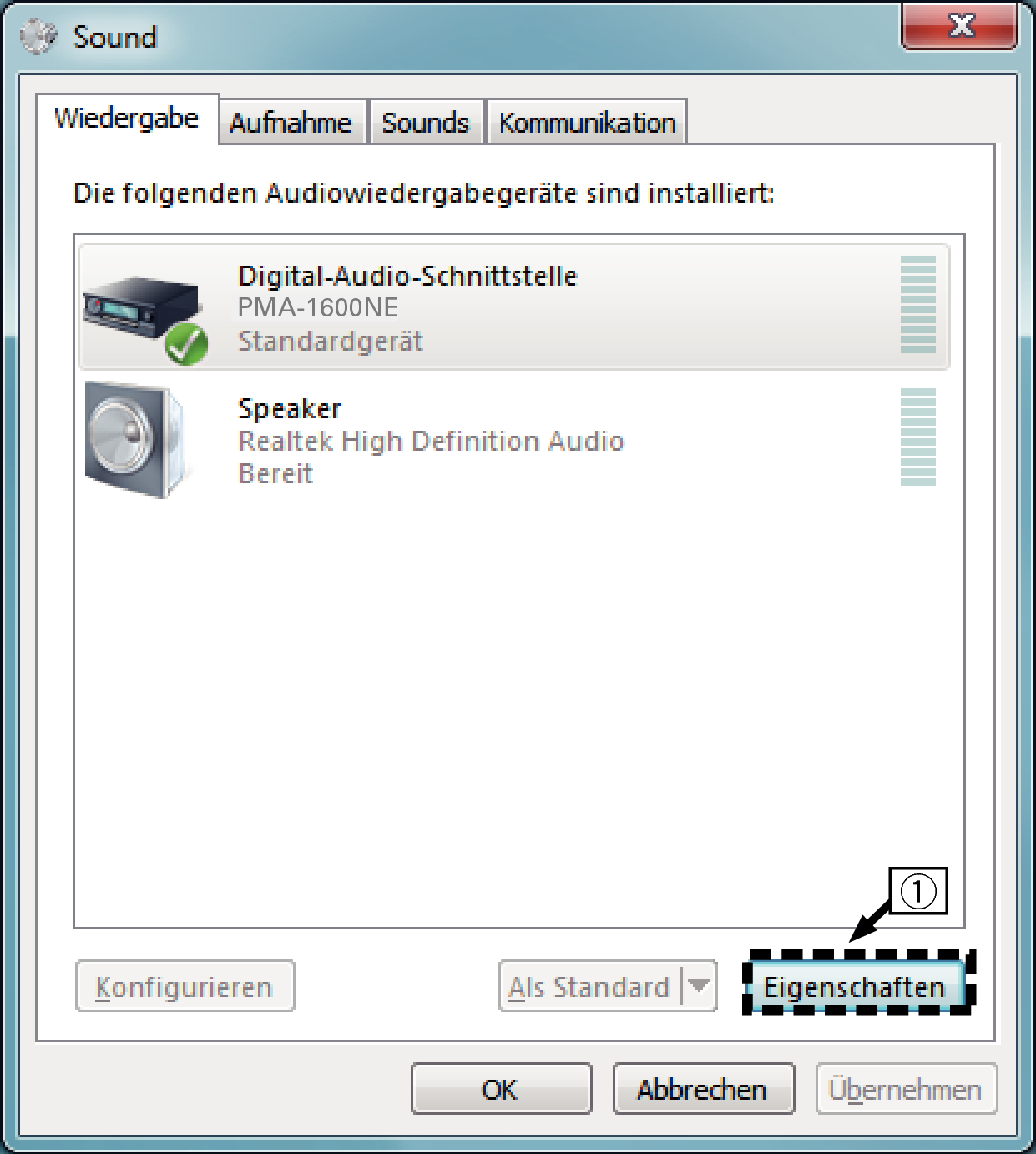Click Abbrechen to cancel
This screenshot has height=1154, width=1036.
tap(703, 1089)
